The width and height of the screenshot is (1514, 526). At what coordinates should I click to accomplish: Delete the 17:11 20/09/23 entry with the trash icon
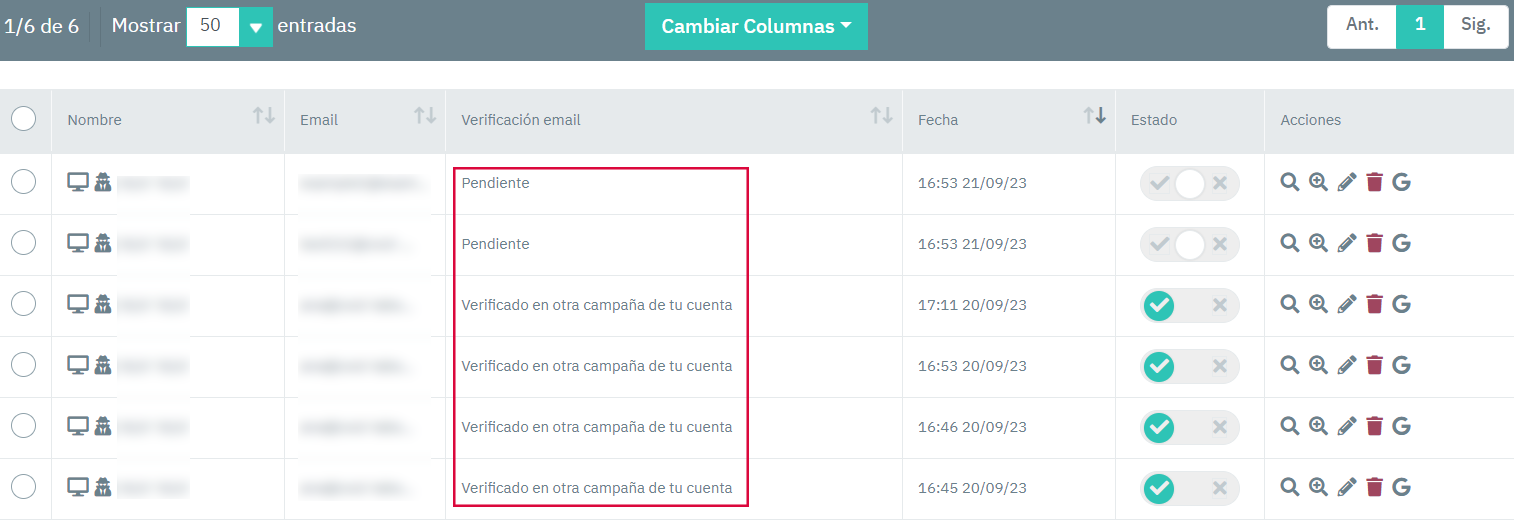[x=1374, y=304]
